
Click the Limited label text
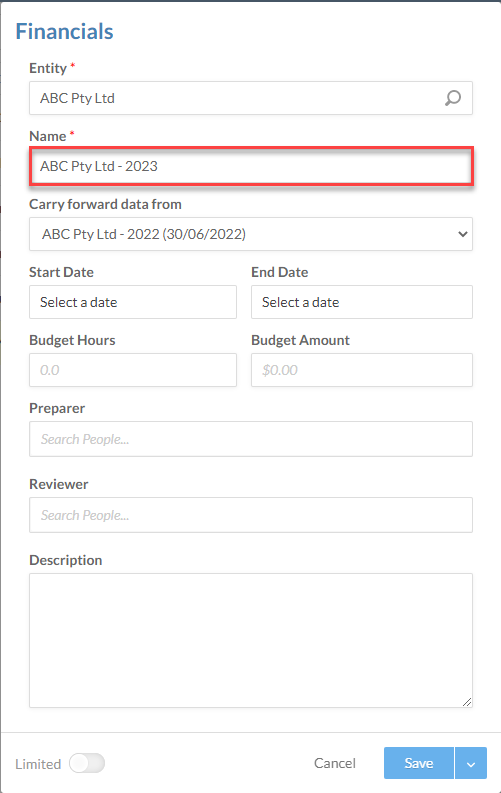coord(38,764)
